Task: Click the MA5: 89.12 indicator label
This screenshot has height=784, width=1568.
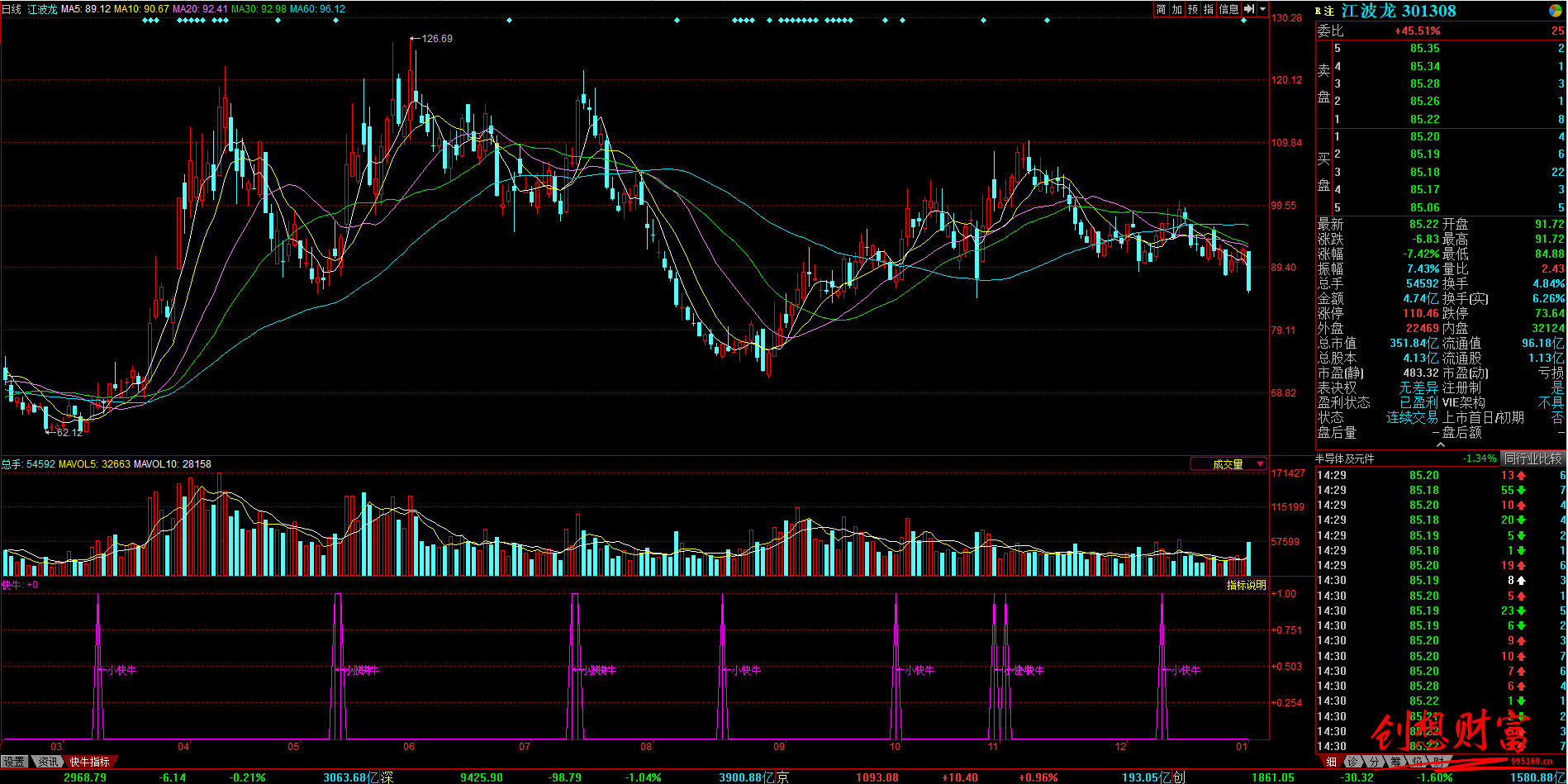Action: click(86, 9)
